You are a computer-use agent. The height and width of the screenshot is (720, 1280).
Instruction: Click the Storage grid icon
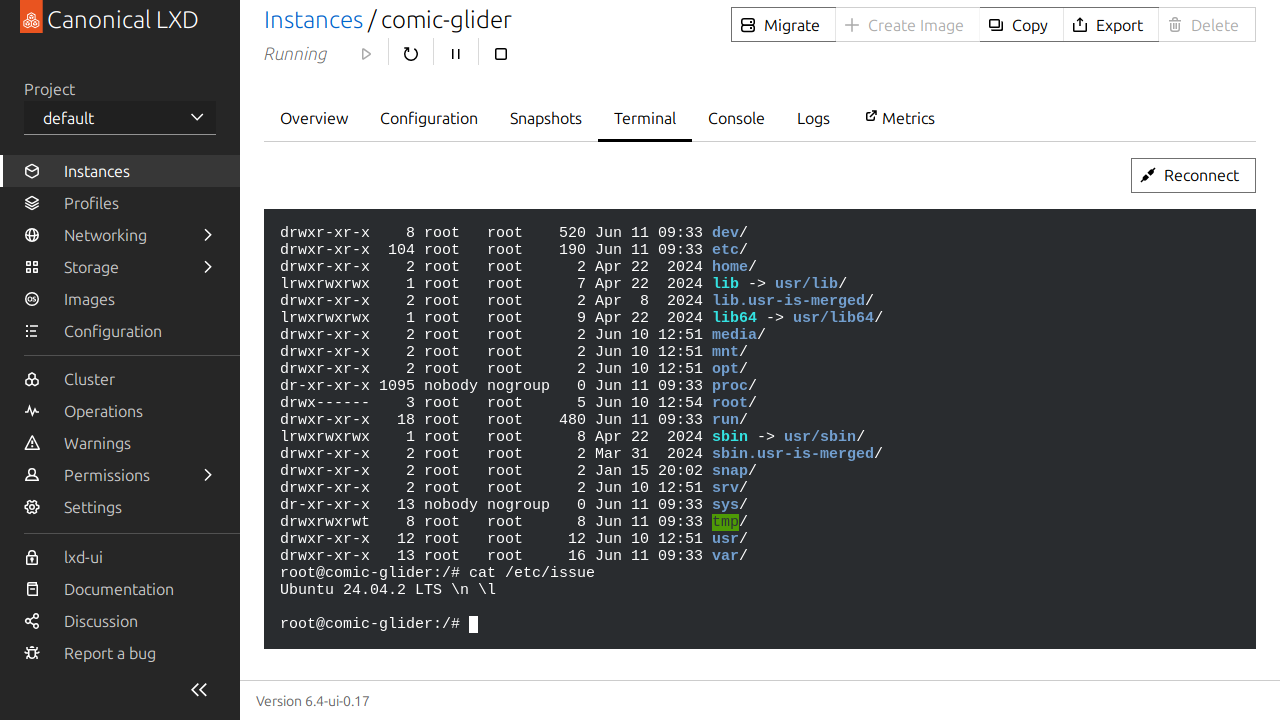click(x=32, y=267)
